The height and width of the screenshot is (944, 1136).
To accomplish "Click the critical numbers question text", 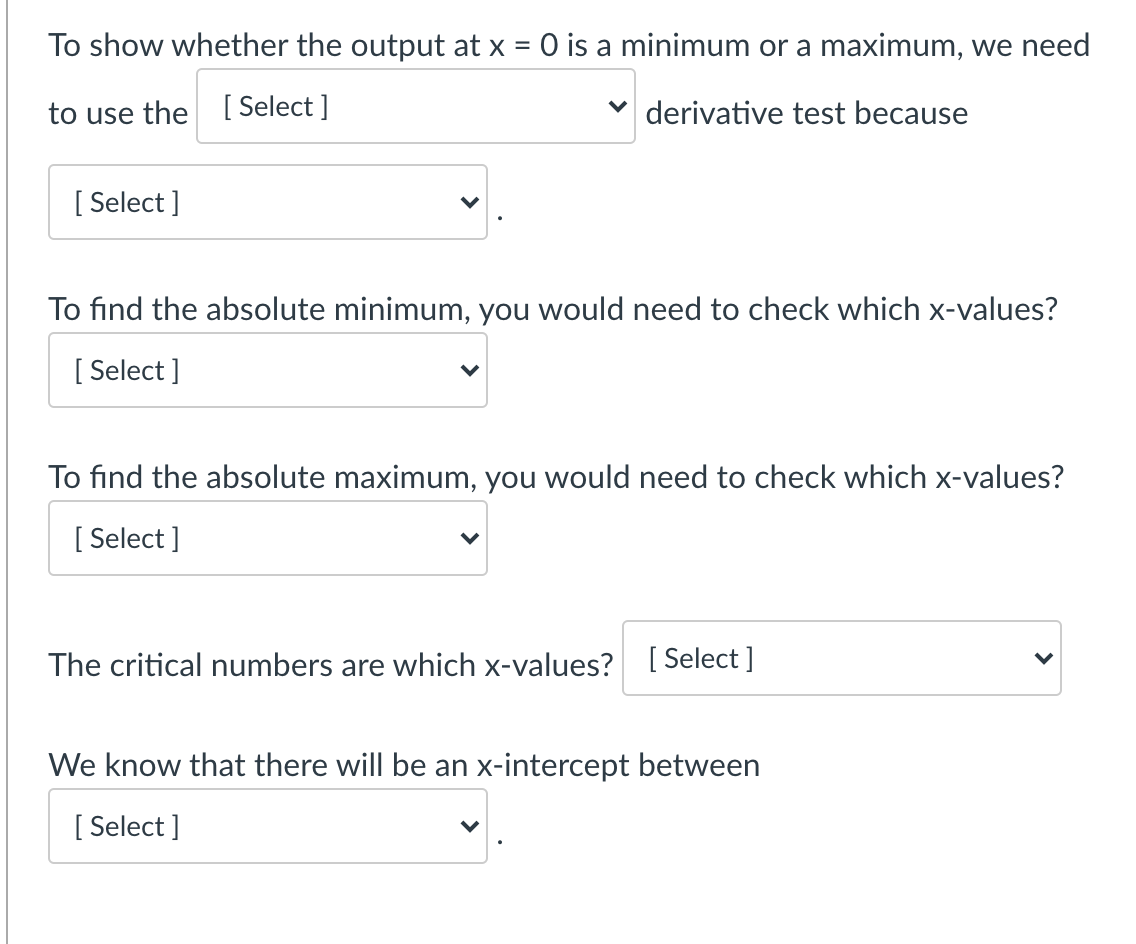I will click(332, 664).
